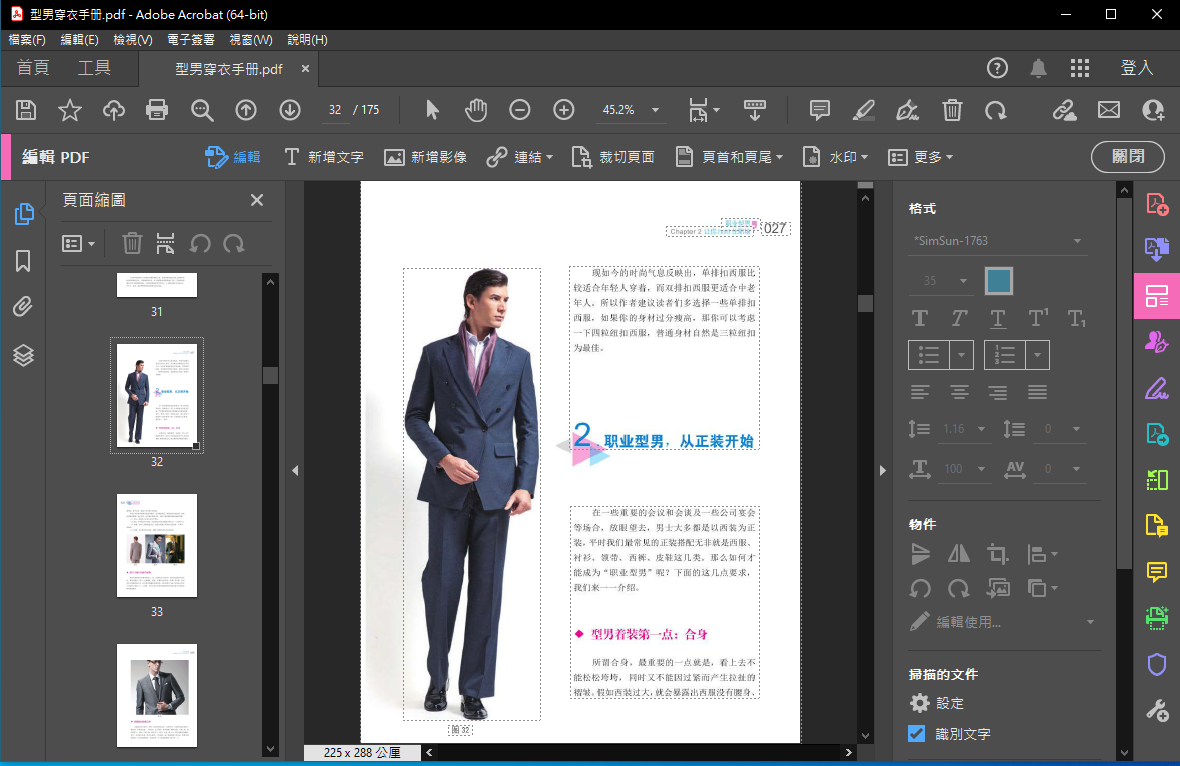Toggle center text alignment
The height and width of the screenshot is (766, 1180).
coord(959,392)
